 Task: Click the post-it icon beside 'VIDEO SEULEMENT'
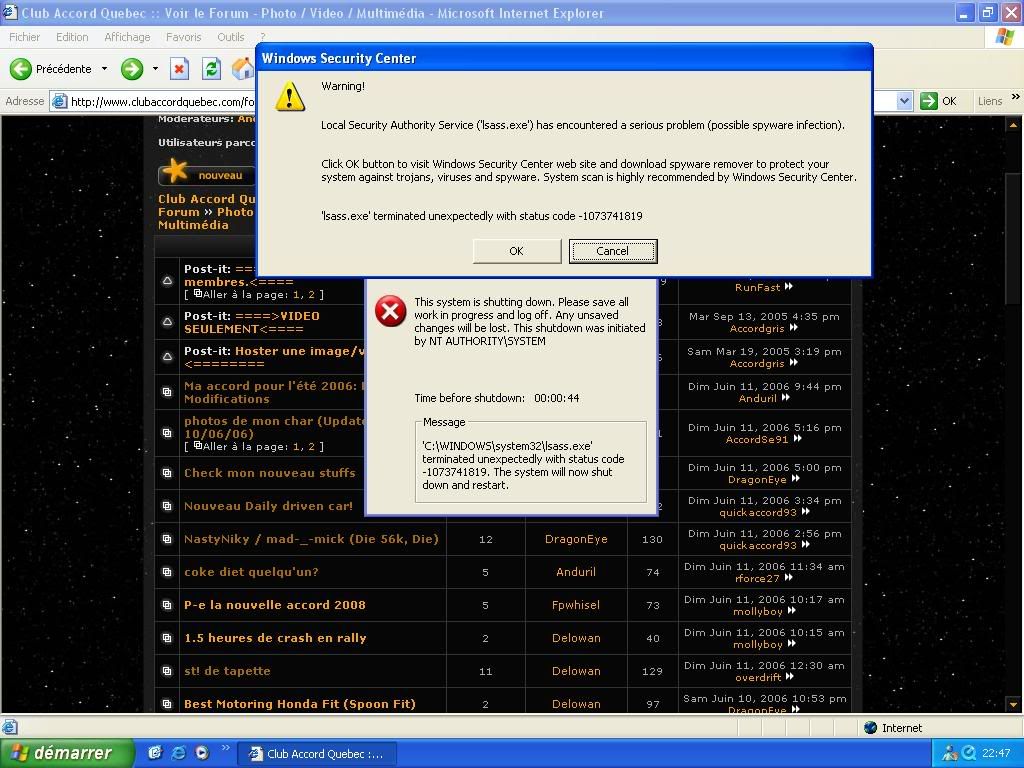click(x=167, y=322)
